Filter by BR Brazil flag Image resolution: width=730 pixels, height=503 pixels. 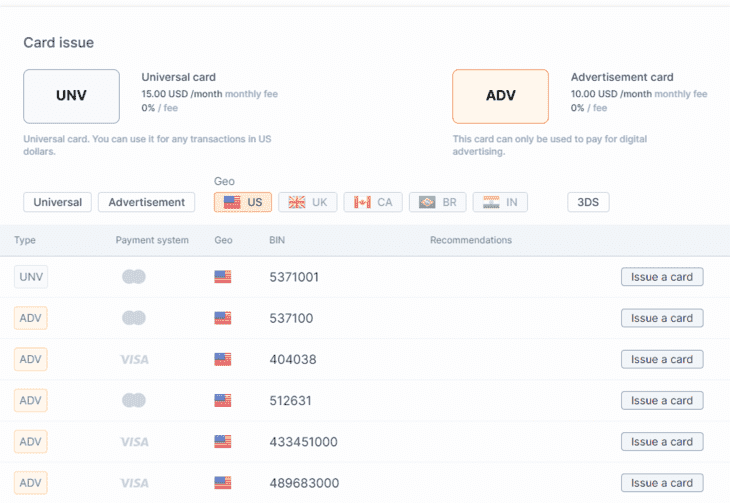point(438,202)
